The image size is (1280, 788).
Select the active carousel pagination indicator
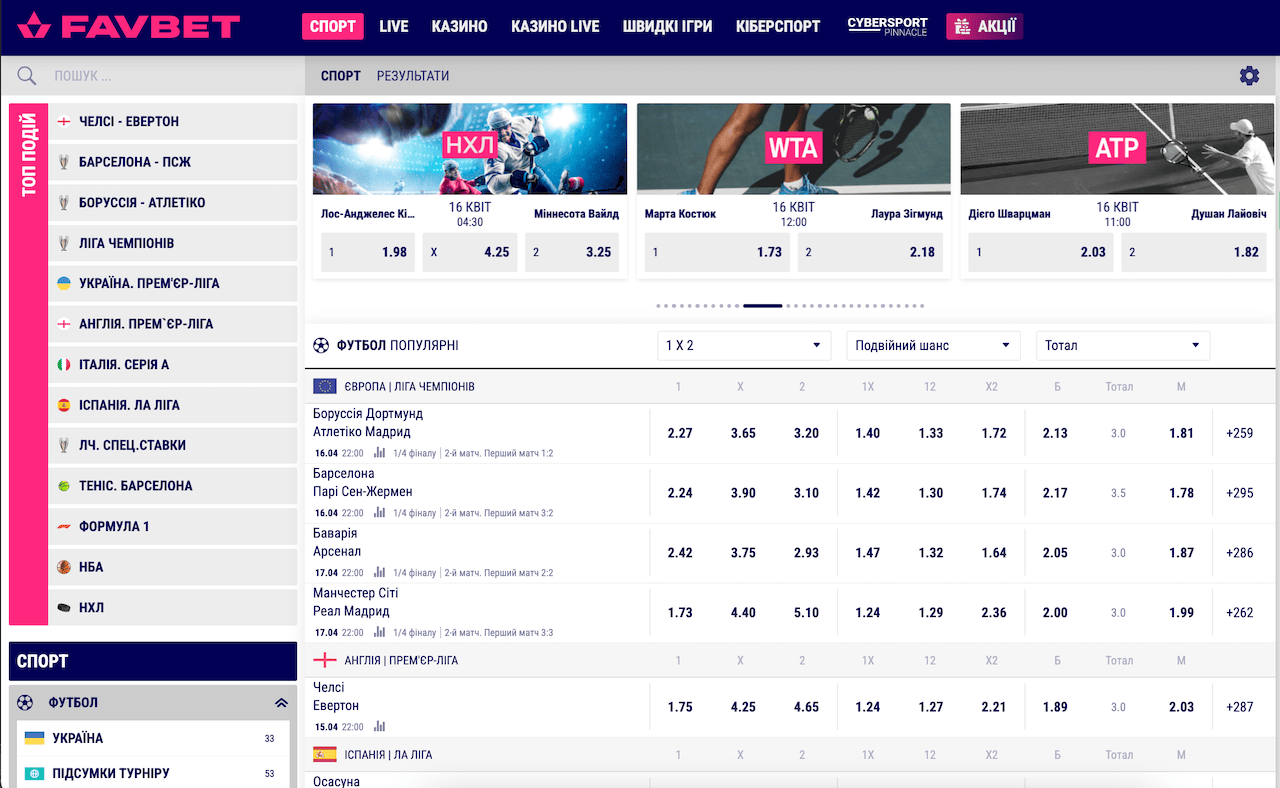point(763,305)
